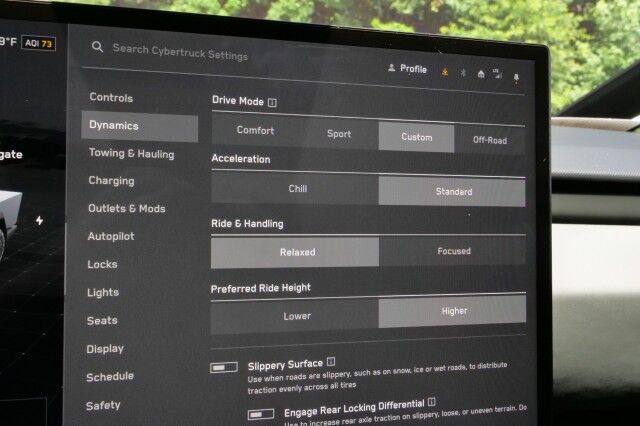Tap the lightning bolt charge icon
Image resolution: width=640 pixels, height=426 pixels.
pos(39,221)
